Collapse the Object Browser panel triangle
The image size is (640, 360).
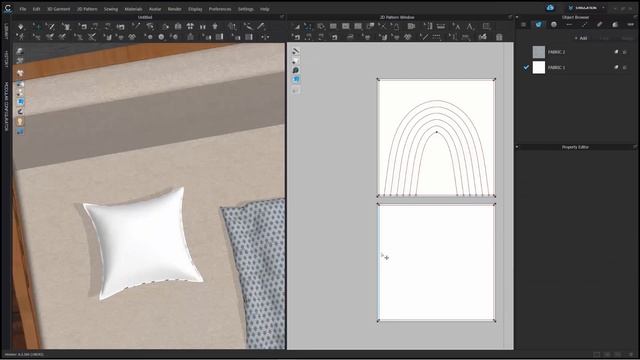(517, 17)
